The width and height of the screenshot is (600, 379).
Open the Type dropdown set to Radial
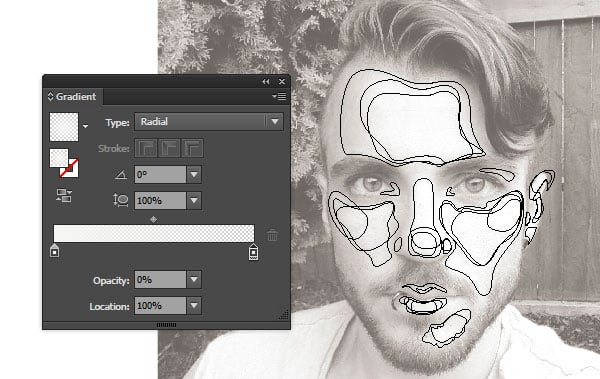point(209,122)
